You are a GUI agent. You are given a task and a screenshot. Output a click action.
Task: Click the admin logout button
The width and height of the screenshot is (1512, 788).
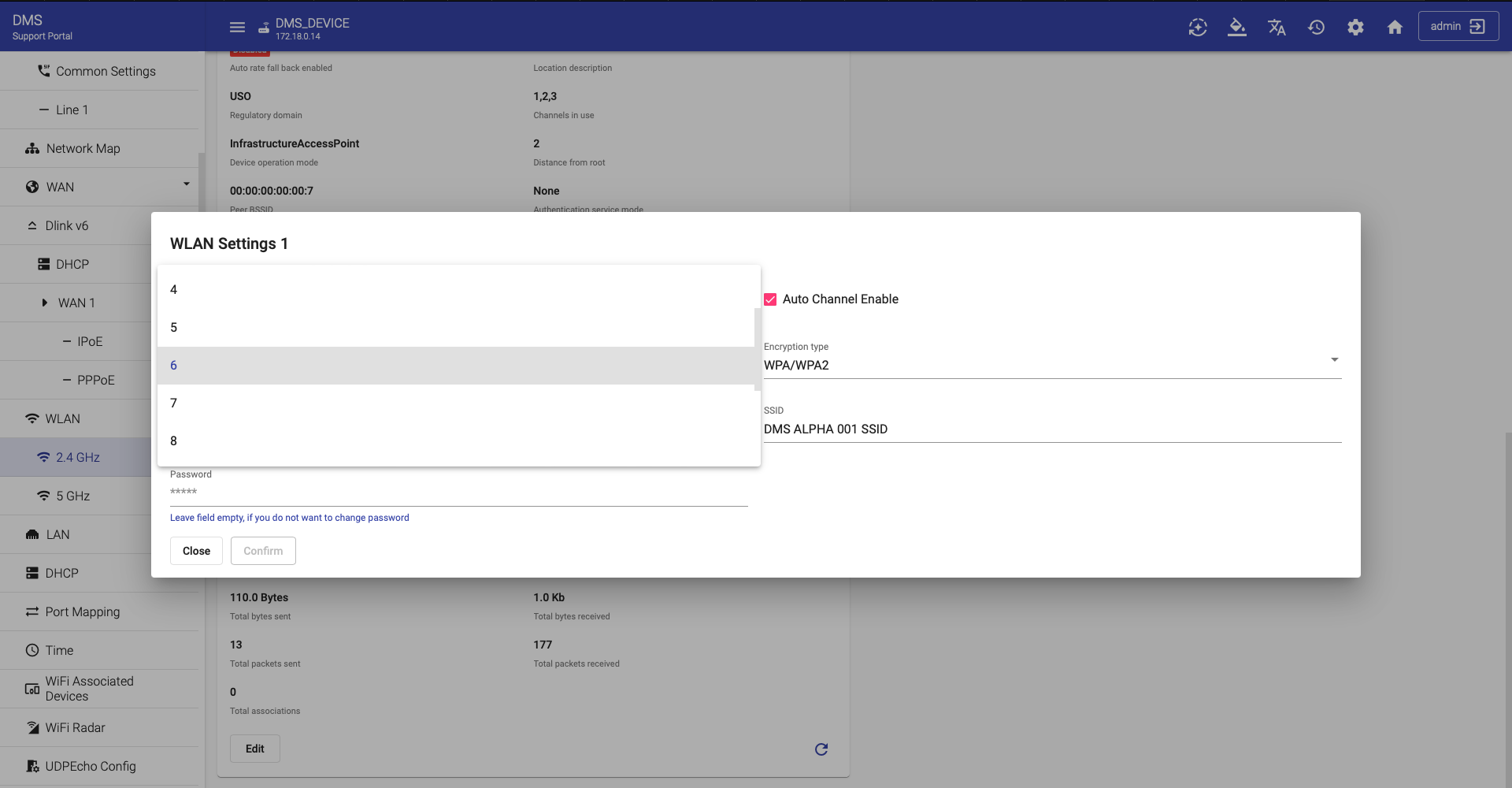(1458, 26)
